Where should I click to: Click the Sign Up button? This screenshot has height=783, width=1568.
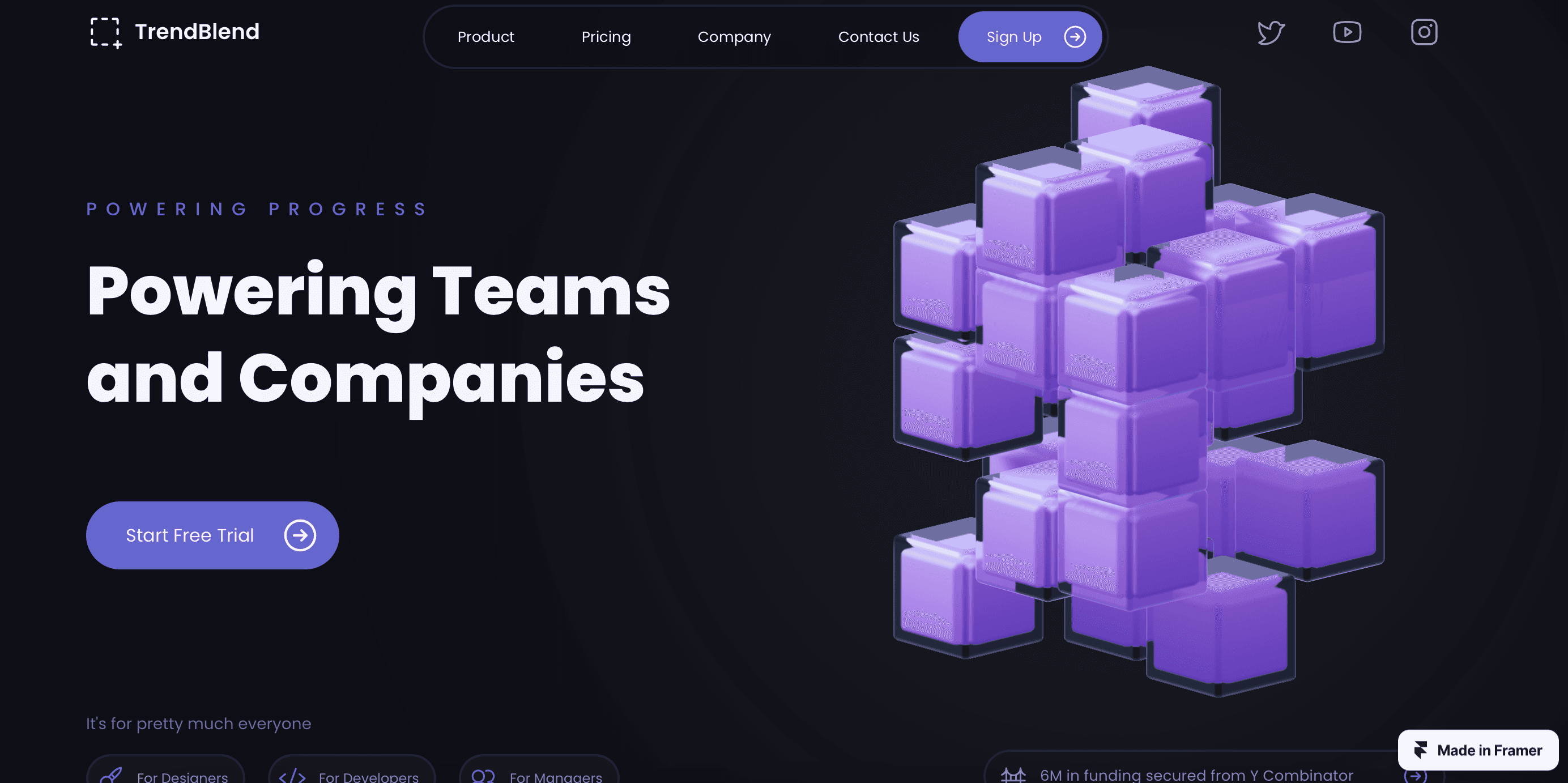coord(1030,36)
